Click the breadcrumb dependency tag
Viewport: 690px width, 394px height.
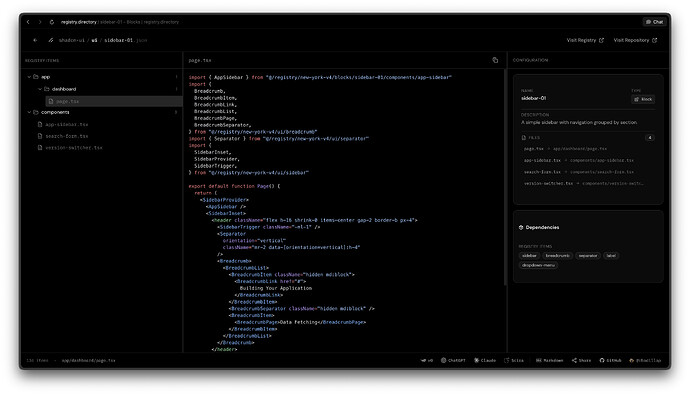pyautogui.click(x=558, y=256)
